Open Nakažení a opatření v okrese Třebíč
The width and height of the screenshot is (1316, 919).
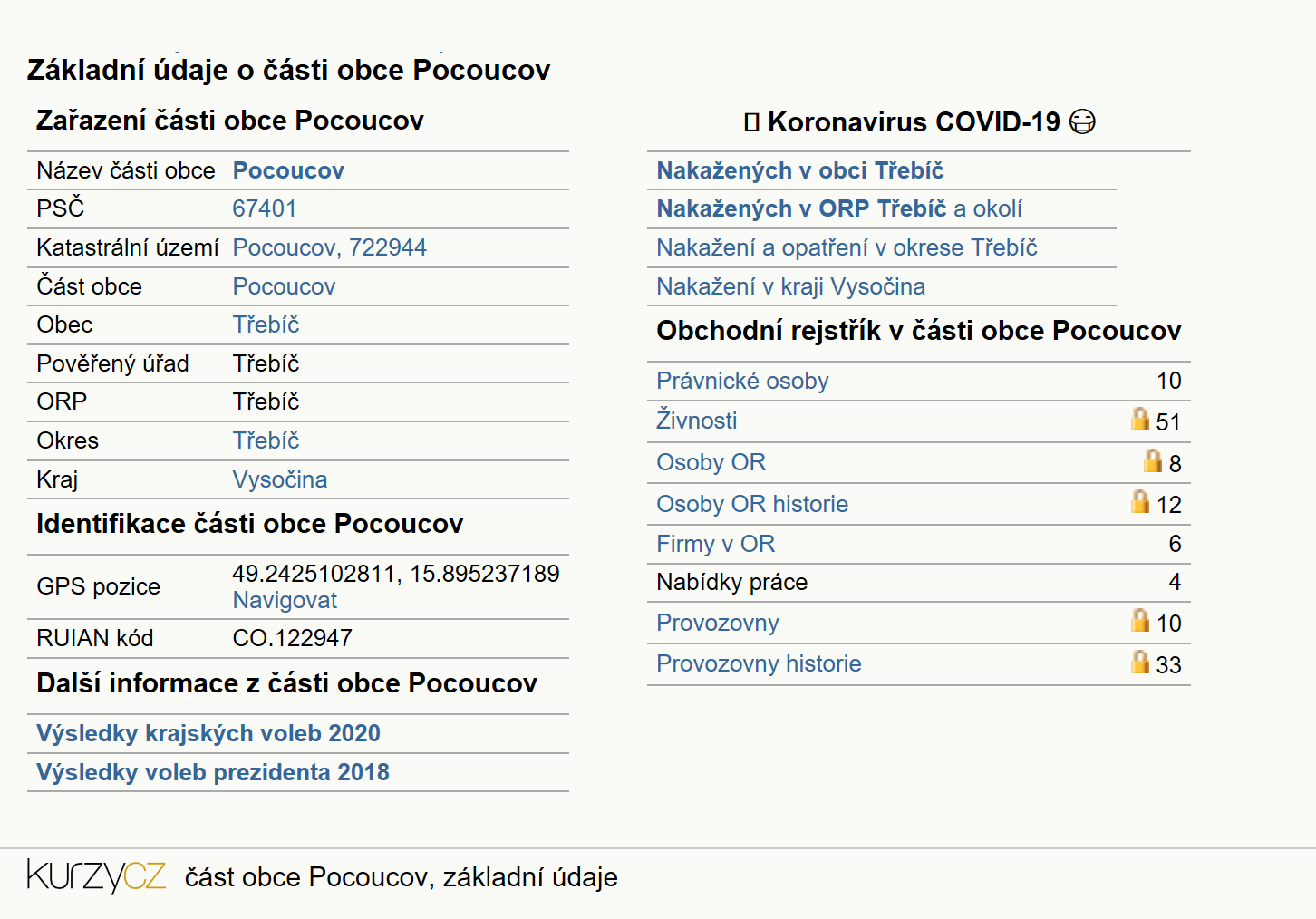click(x=847, y=247)
